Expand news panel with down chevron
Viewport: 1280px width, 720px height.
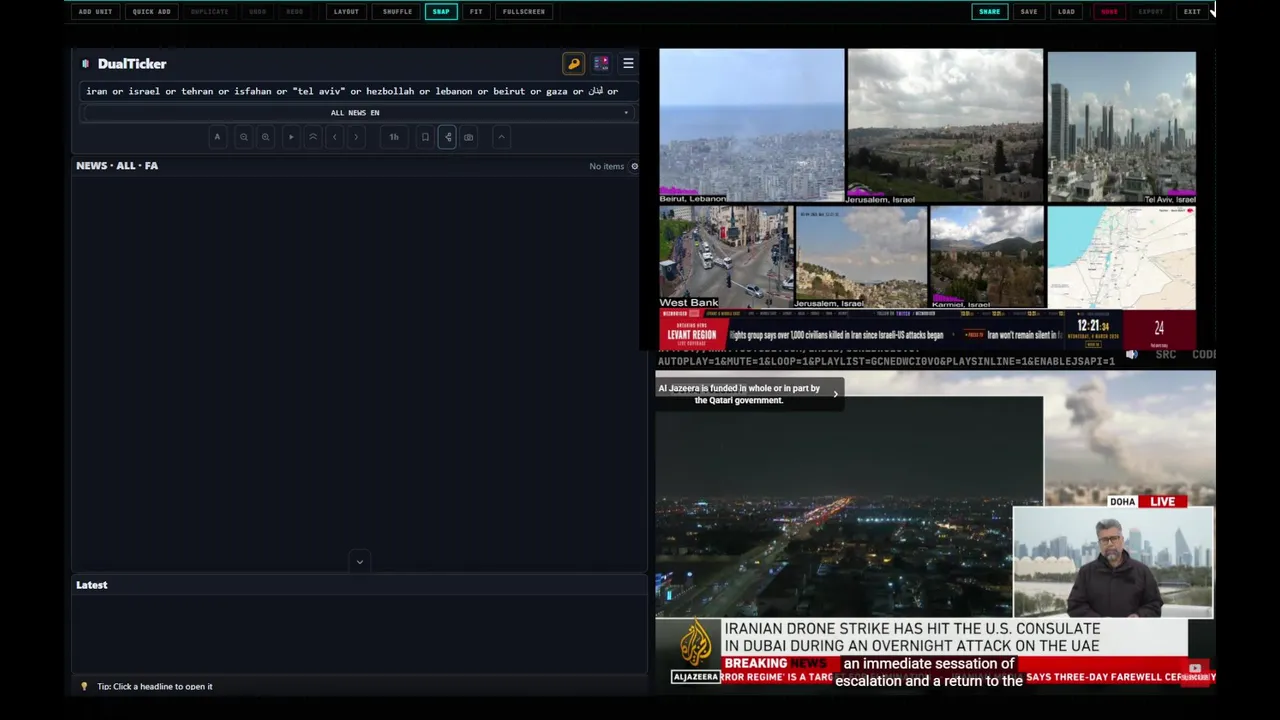[360, 562]
